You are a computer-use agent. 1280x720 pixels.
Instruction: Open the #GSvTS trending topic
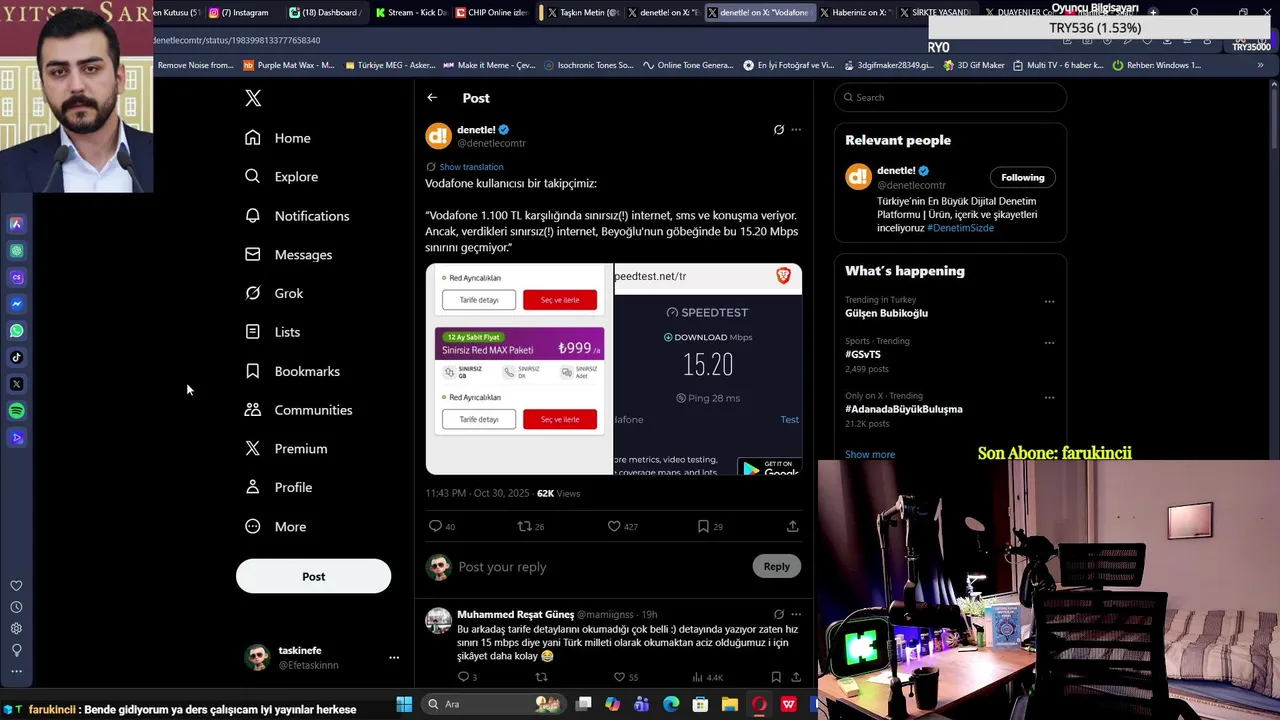[x=863, y=354]
